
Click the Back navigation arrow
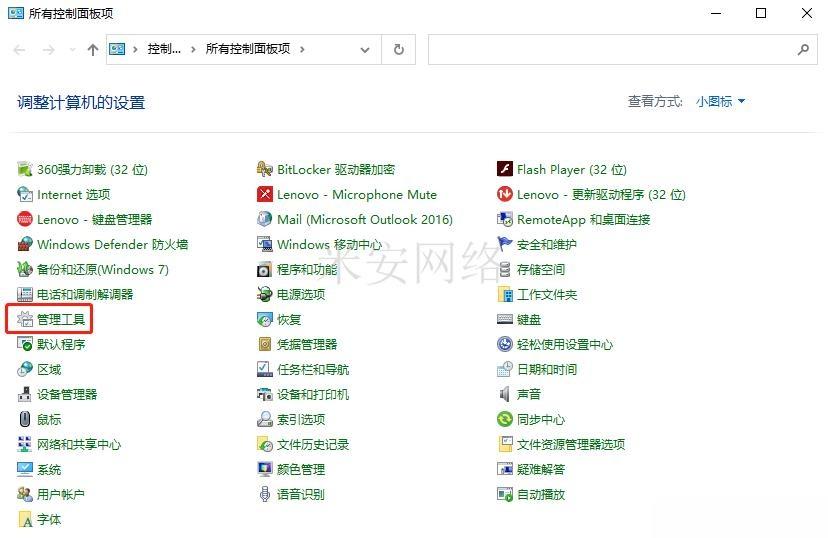(x=20, y=50)
